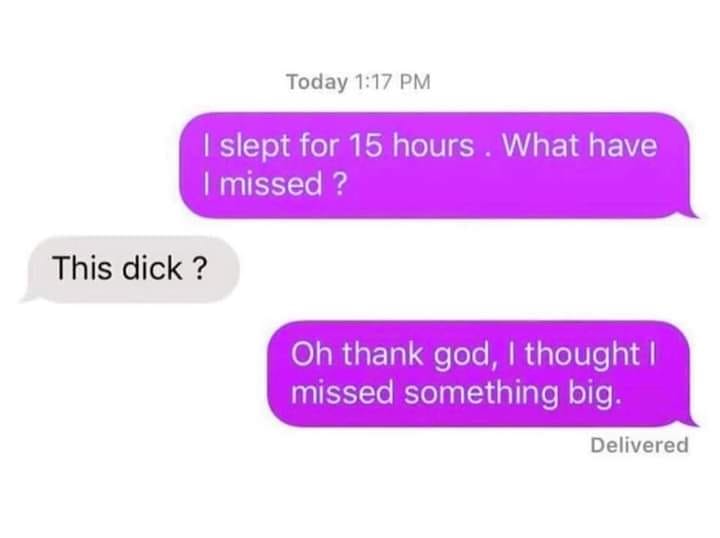Click the tail of the gray bubble
720x538 pixels.
[28, 297]
